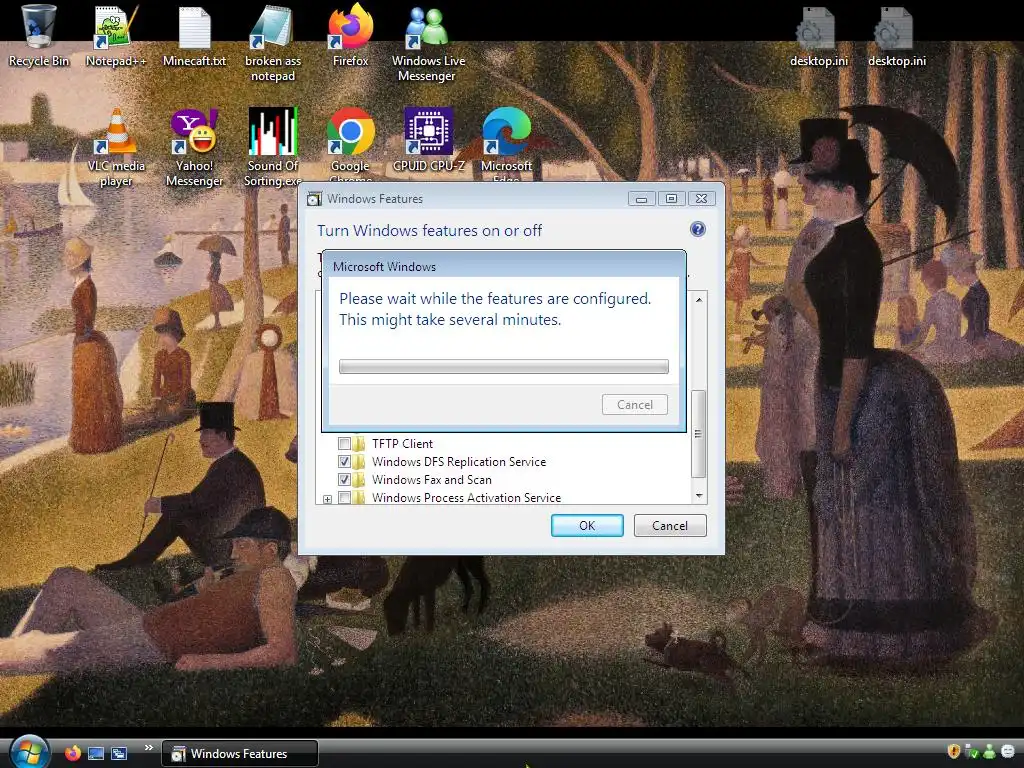
Task: Click the features list scroll down arrow
Action: [699, 496]
